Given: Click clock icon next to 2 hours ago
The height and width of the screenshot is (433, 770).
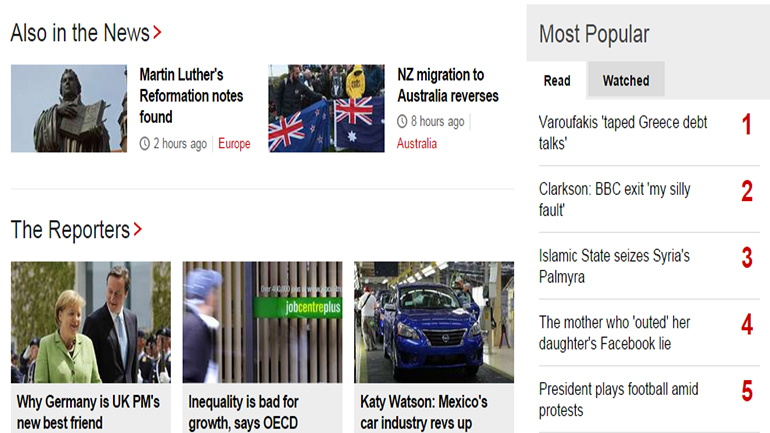Looking at the screenshot, I should pyautogui.click(x=144, y=144).
